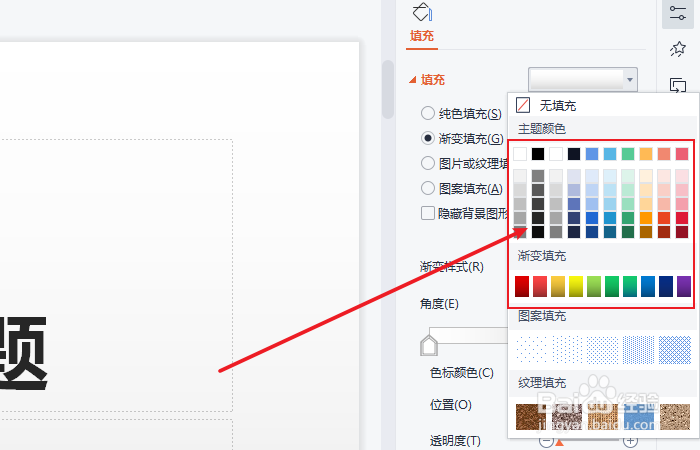This screenshot has width=700, height=450.
Task: Choose the light red gradient fill preset
Action: 540,287
